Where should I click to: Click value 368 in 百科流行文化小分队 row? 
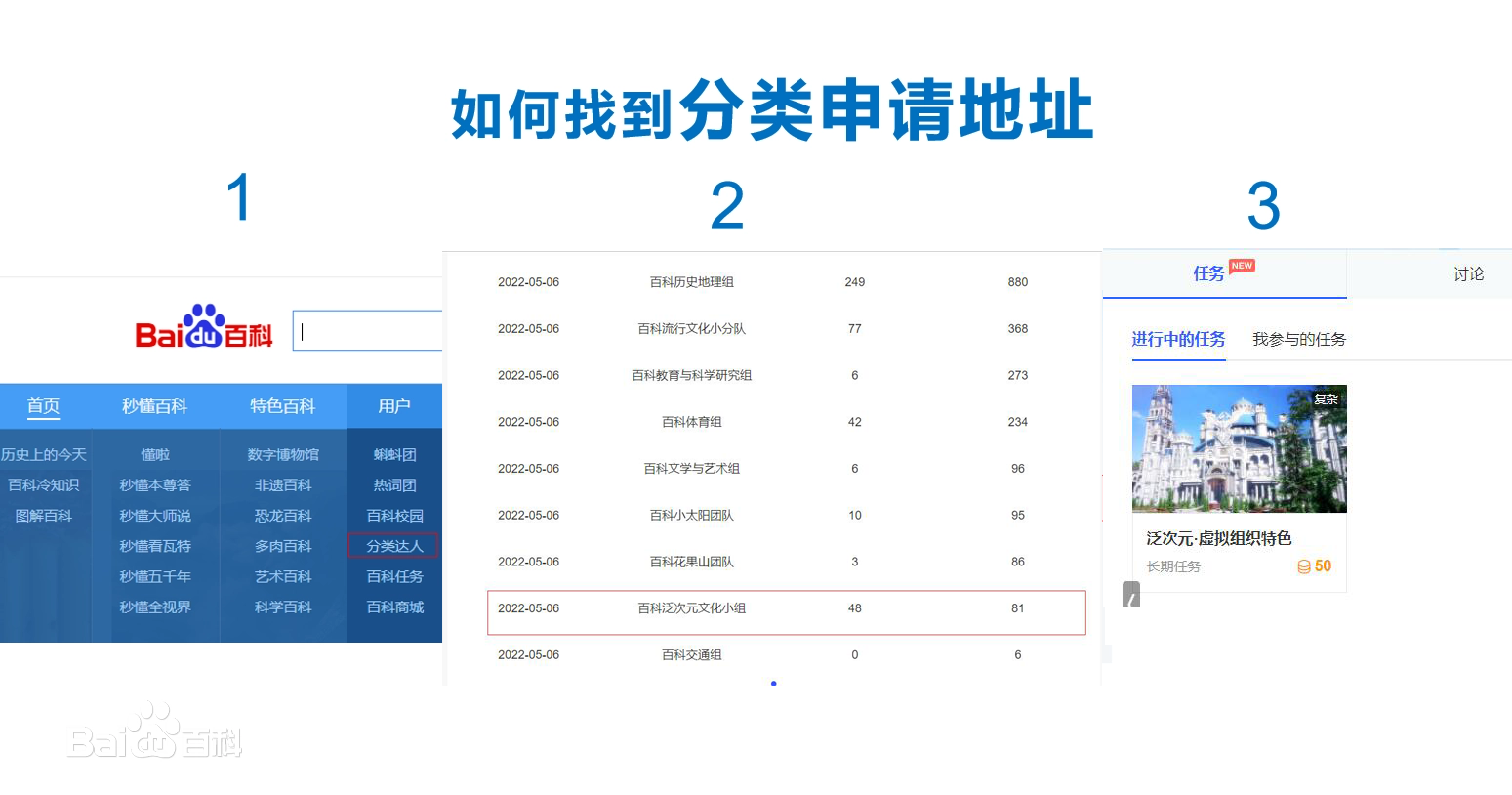1018,329
